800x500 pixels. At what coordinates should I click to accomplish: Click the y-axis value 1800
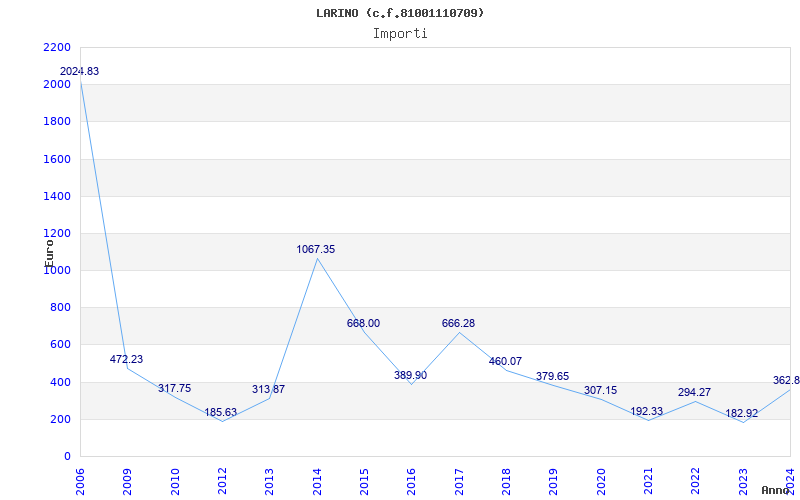click(x=57, y=122)
